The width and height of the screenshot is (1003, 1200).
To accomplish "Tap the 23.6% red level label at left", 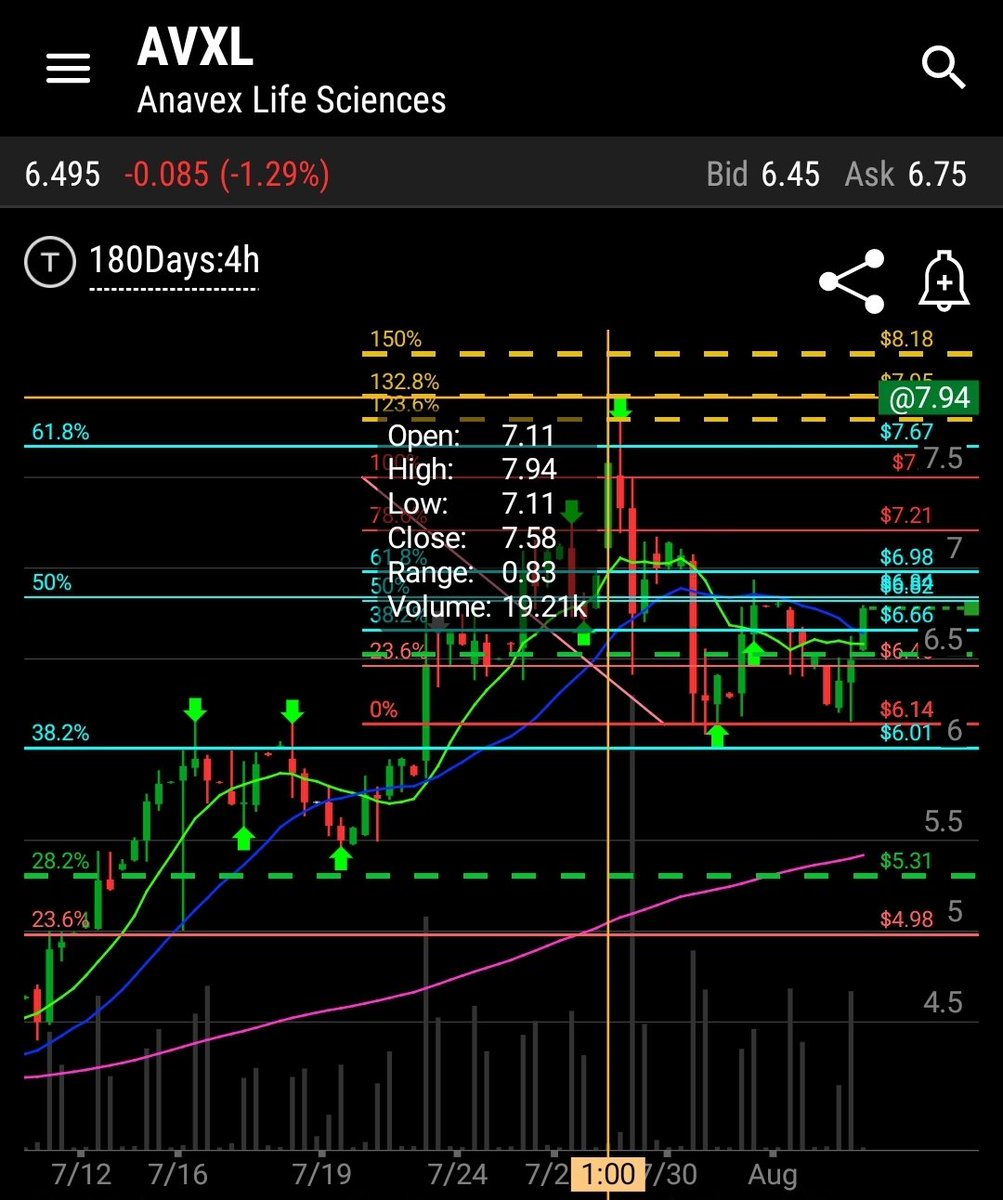I will 60,919.
